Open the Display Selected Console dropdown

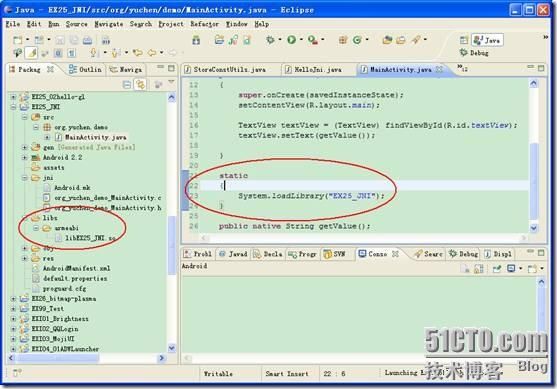(521, 269)
